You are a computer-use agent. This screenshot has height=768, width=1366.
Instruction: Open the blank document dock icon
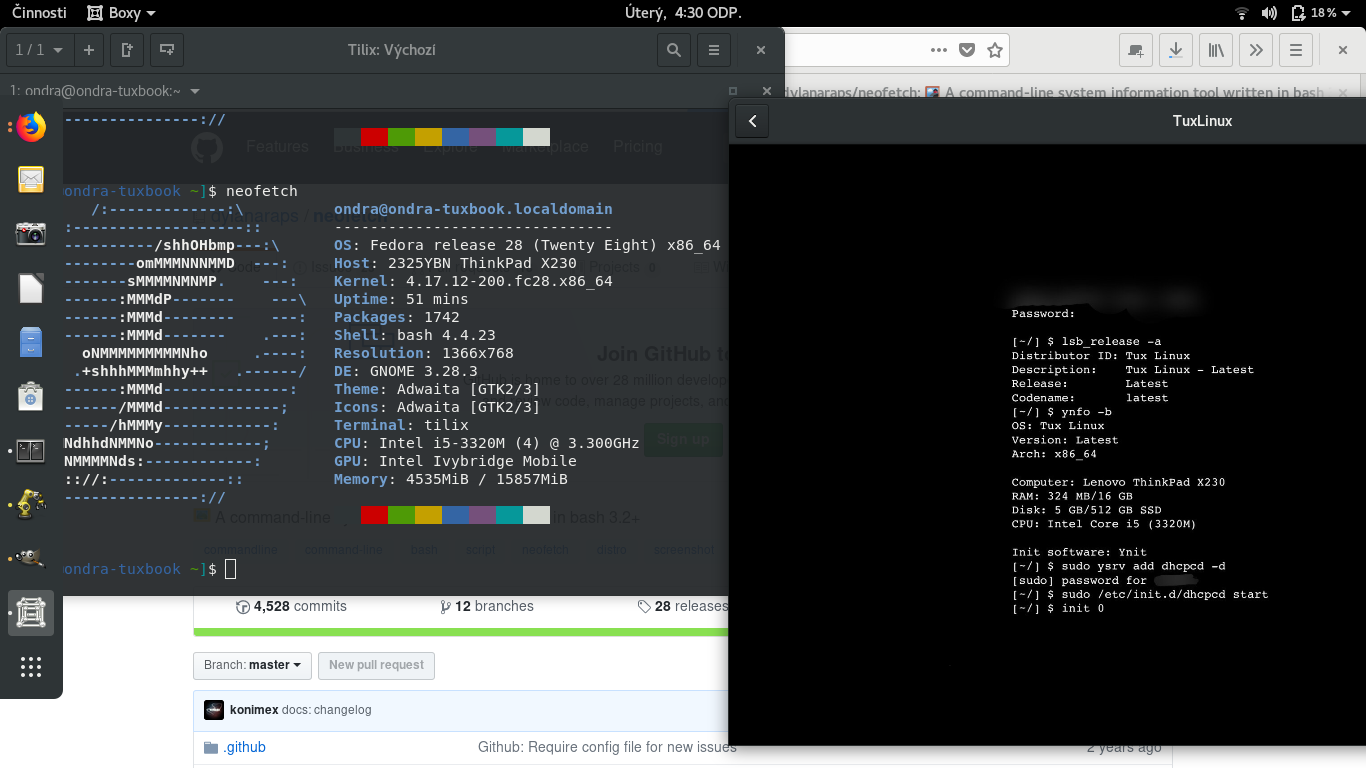click(x=31, y=288)
